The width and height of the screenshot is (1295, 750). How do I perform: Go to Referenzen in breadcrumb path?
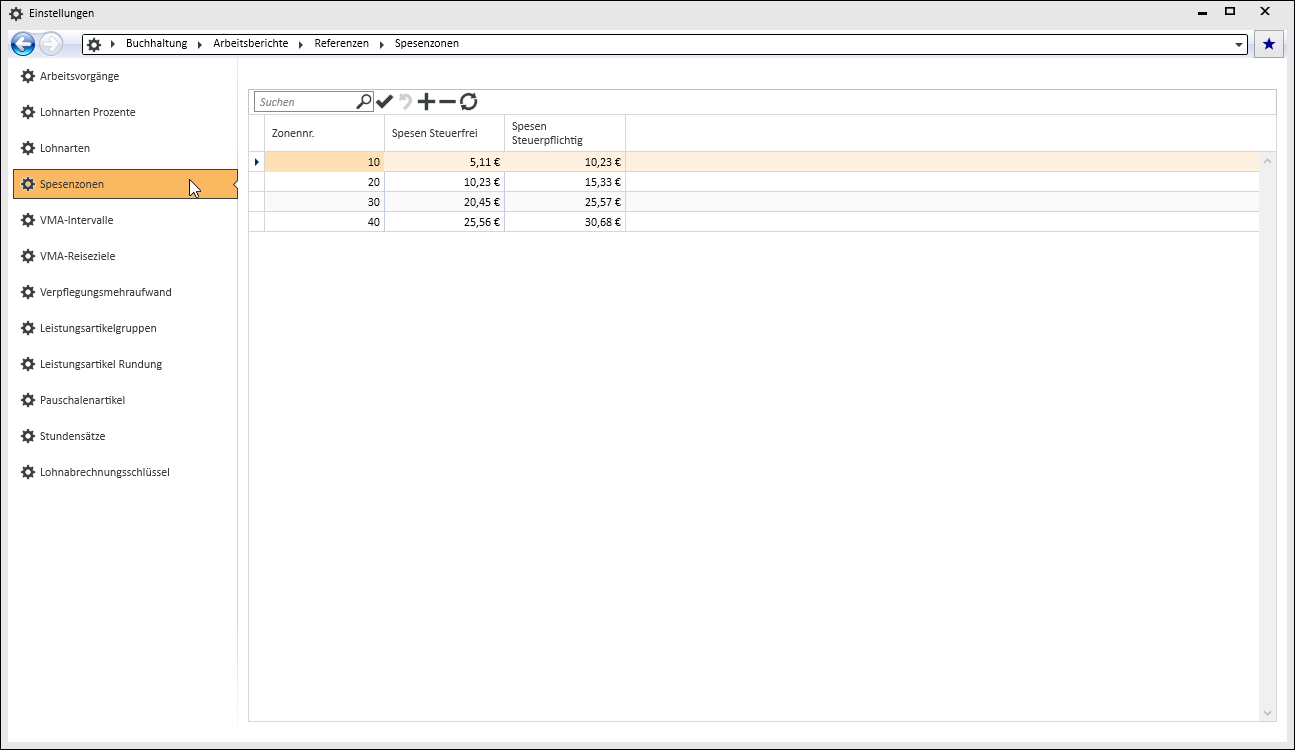[x=341, y=44]
